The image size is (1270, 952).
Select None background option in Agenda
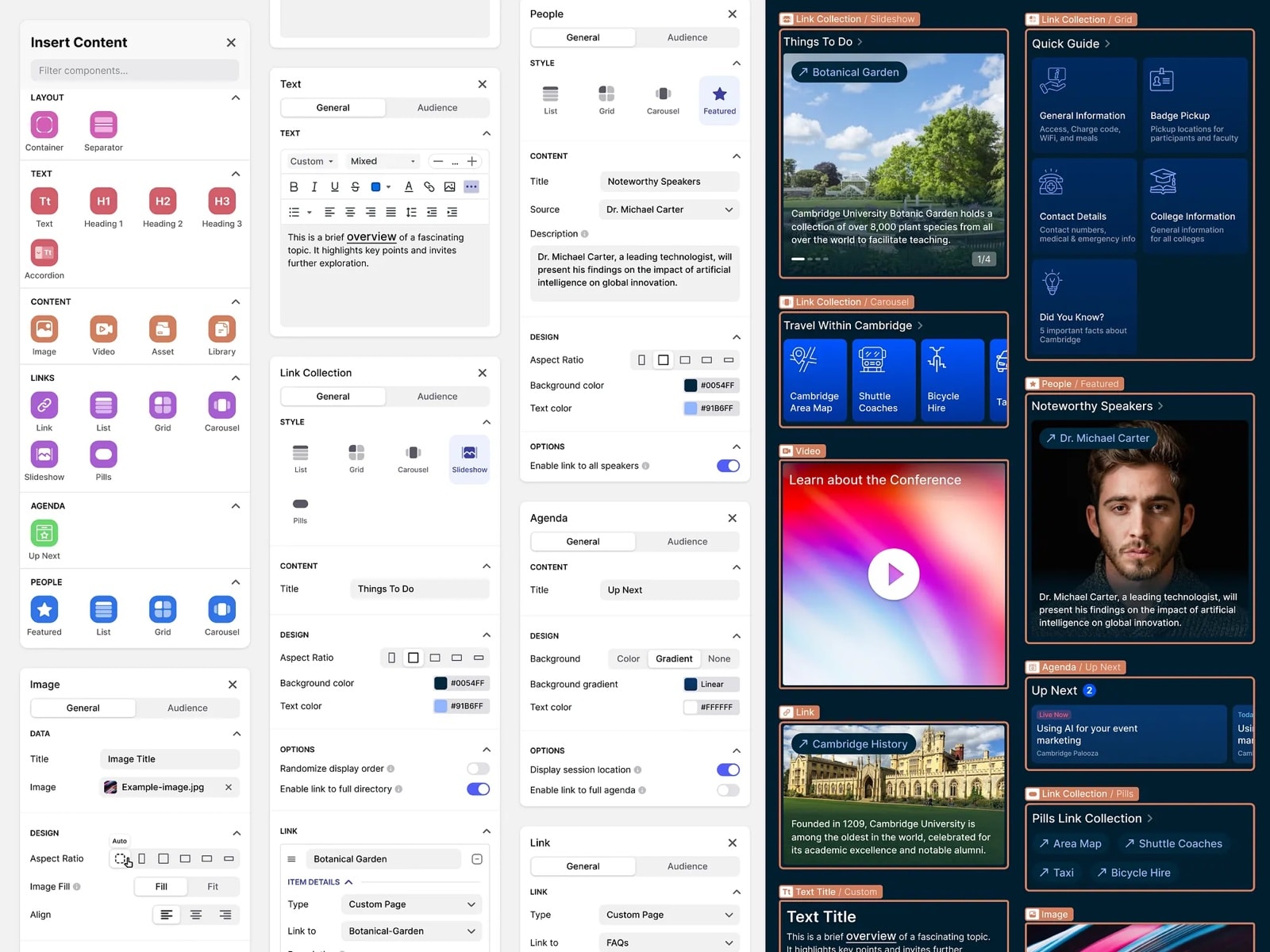(719, 658)
